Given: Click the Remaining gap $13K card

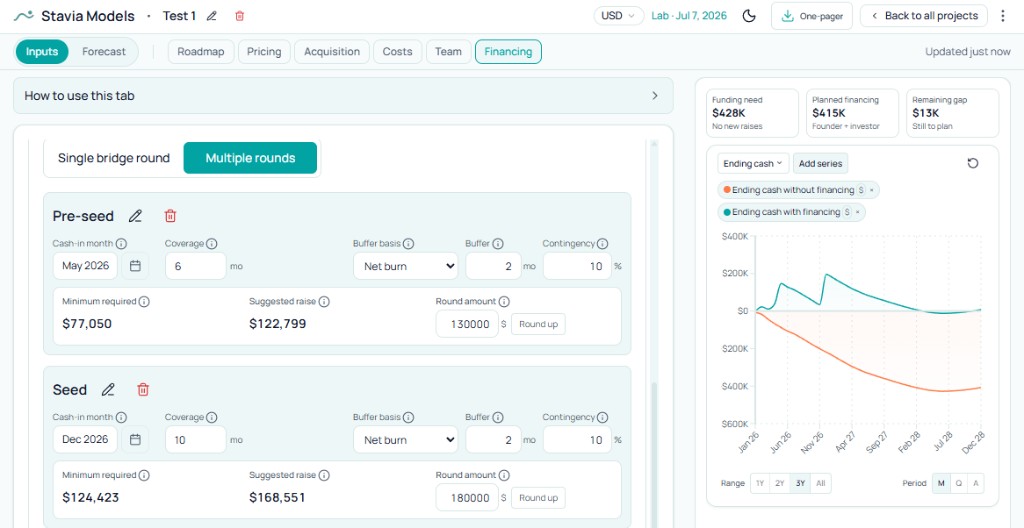Looking at the screenshot, I should coord(952,113).
